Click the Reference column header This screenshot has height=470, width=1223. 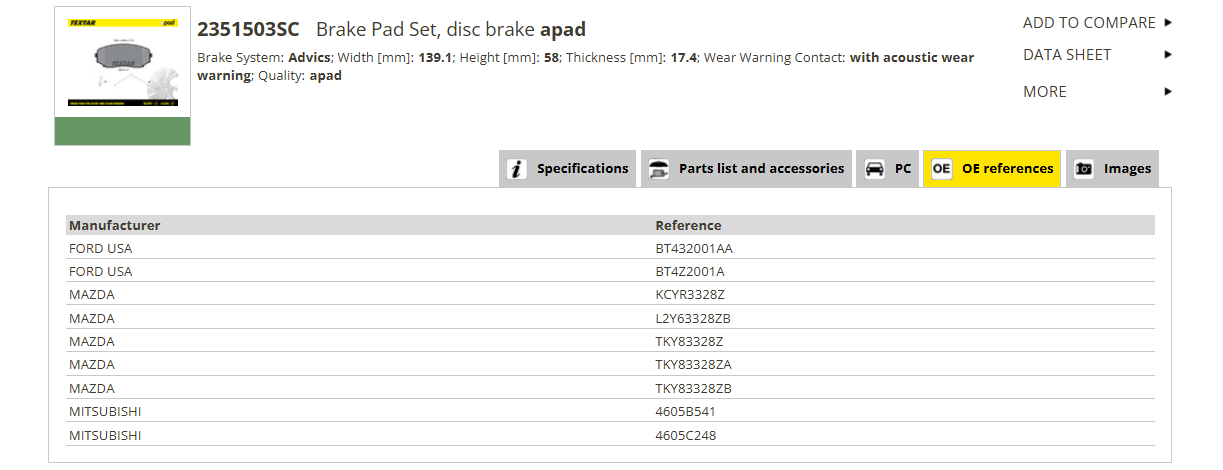688,225
